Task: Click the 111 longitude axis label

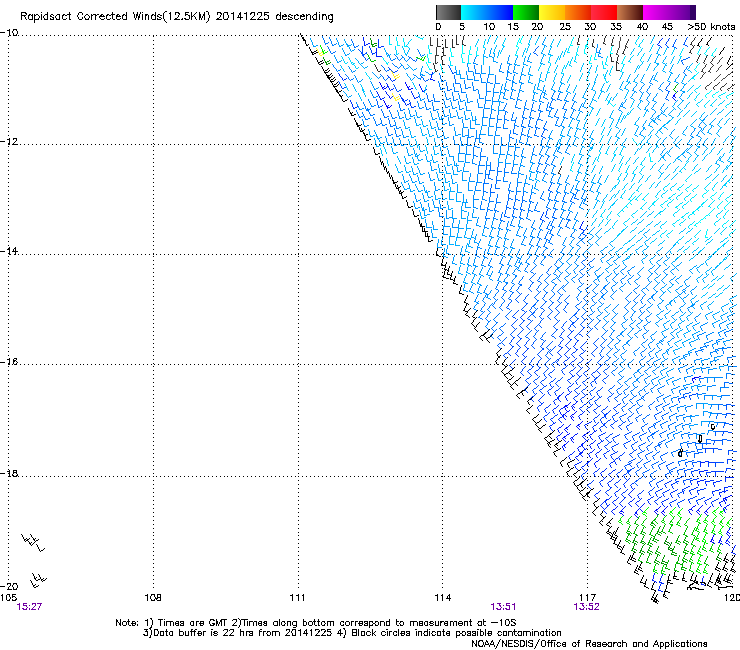Action: coord(298,598)
